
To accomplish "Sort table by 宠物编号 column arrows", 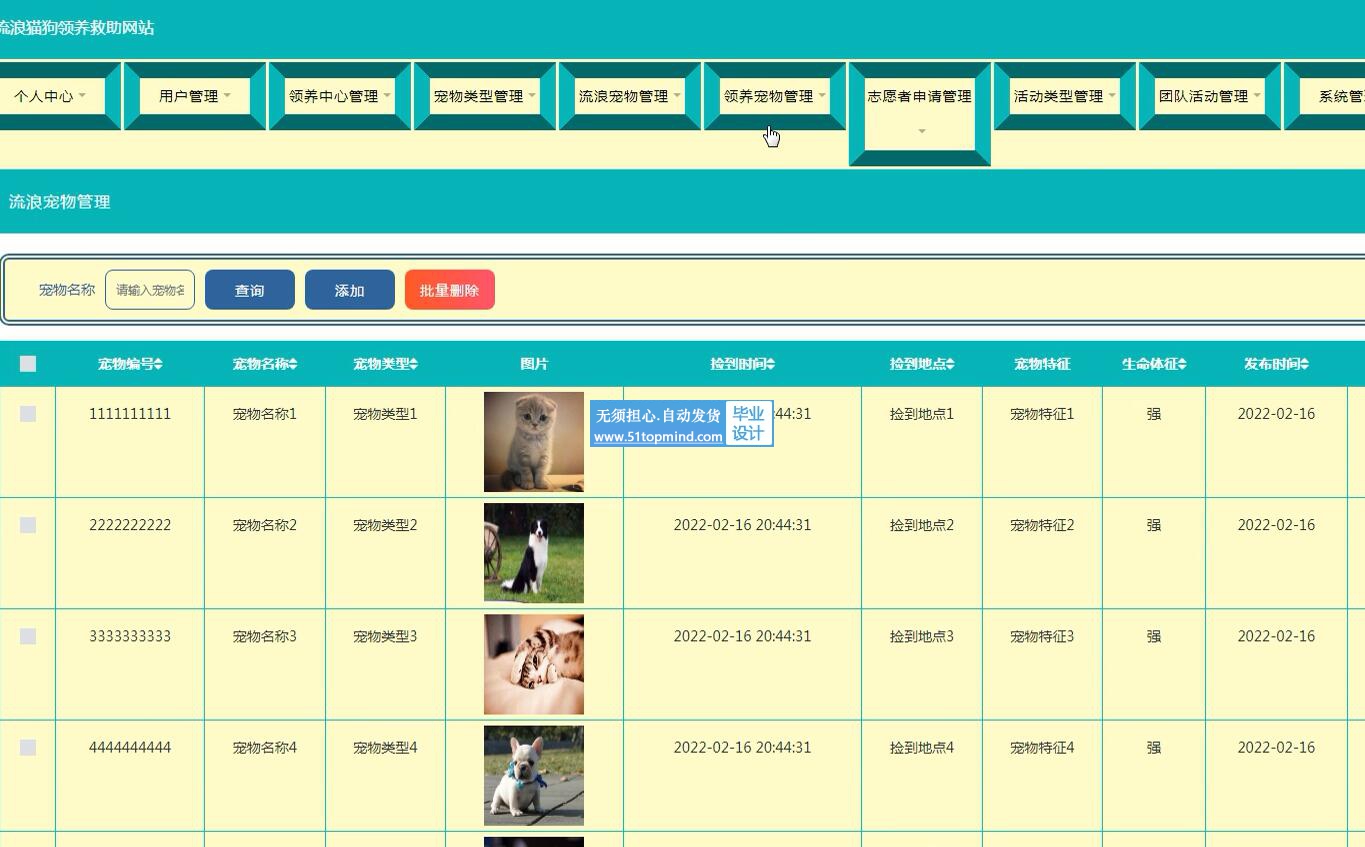I will pyautogui.click(x=158, y=364).
